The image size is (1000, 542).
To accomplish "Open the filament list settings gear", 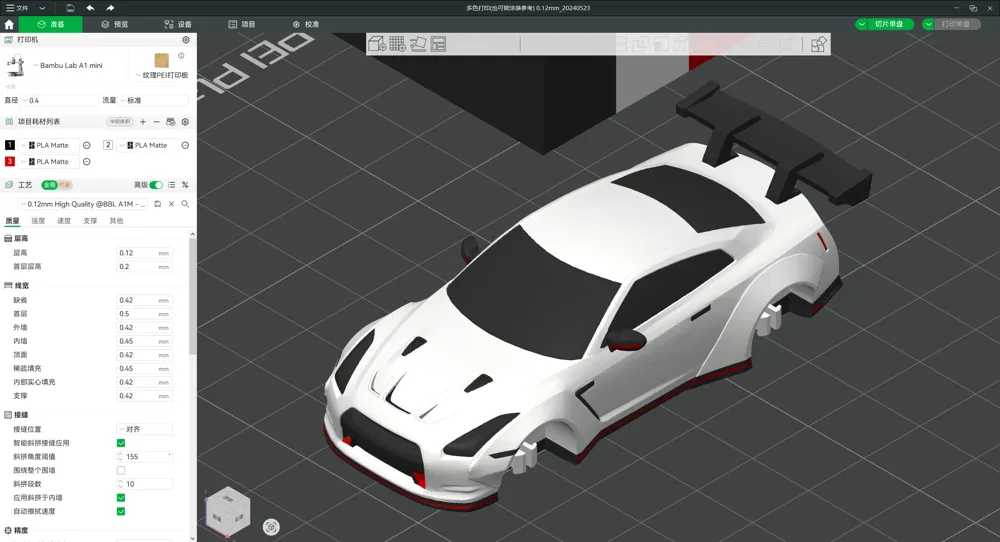I will point(186,122).
